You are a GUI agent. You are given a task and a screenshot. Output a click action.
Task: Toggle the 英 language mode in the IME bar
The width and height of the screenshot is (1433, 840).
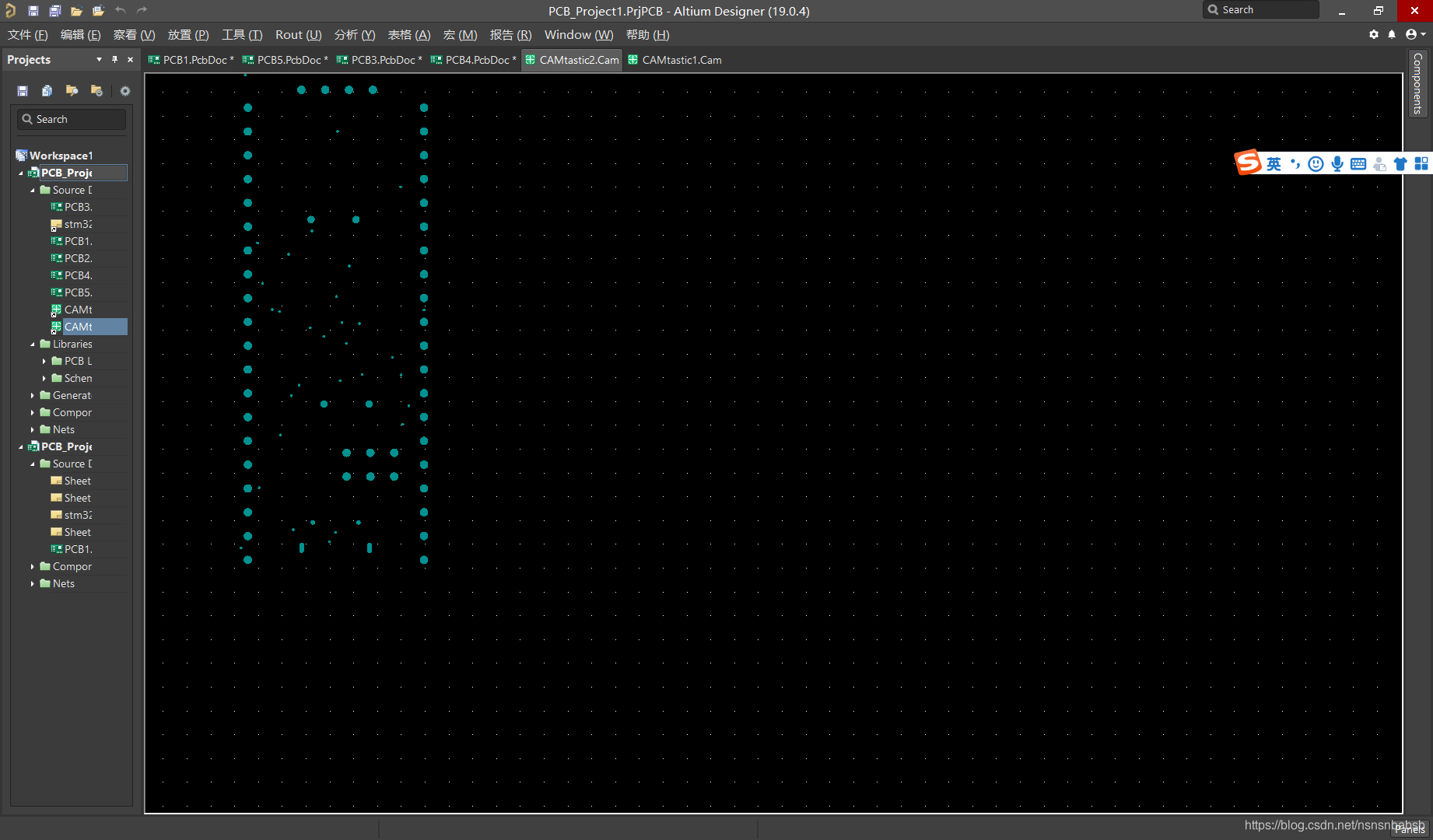tap(1274, 163)
